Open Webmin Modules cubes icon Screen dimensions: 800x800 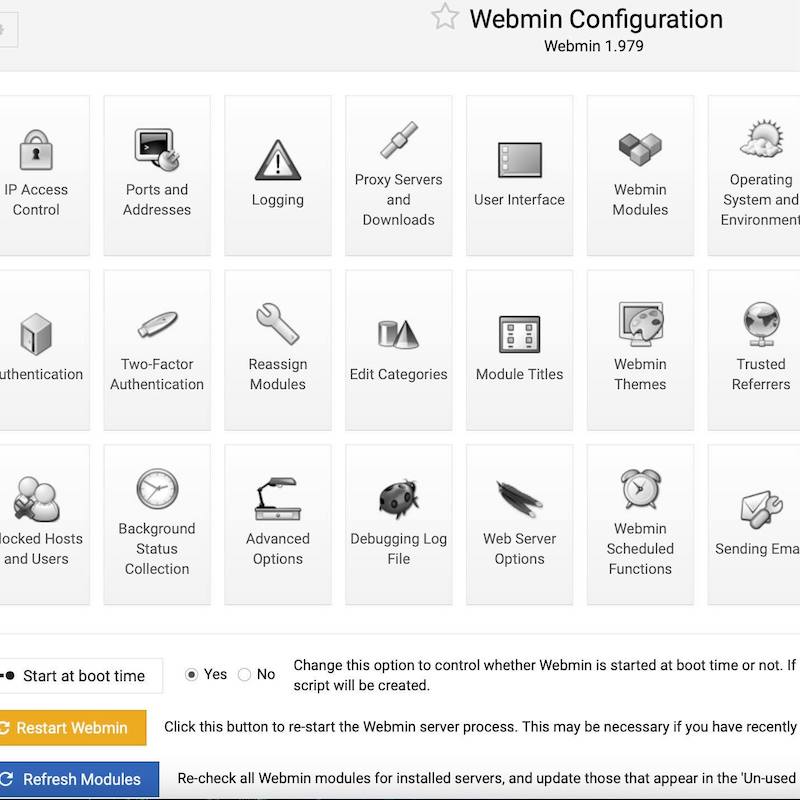coord(640,149)
